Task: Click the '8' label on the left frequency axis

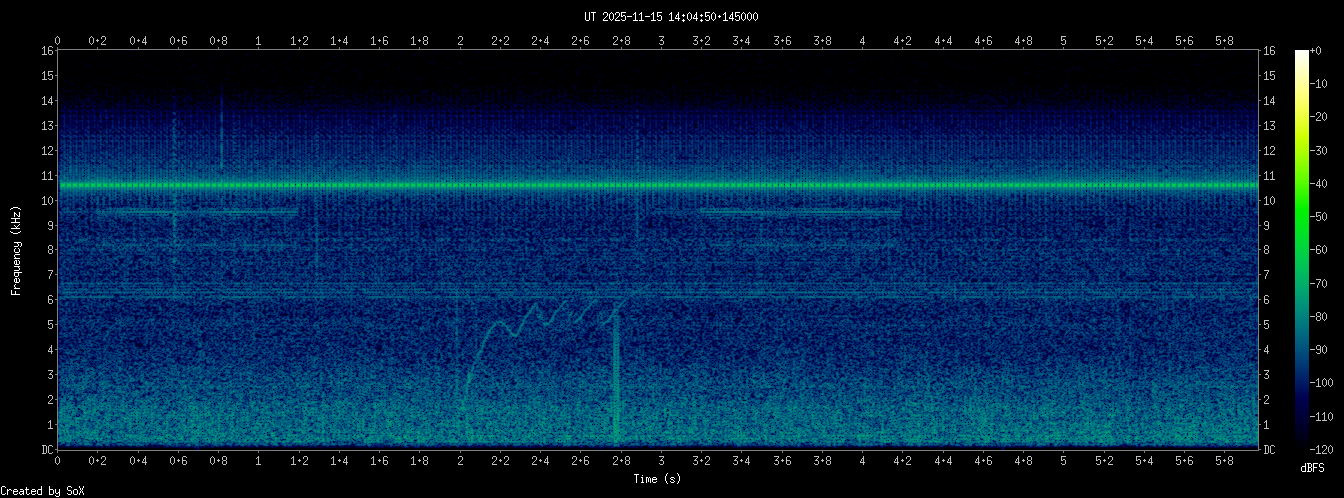Action: point(49,250)
